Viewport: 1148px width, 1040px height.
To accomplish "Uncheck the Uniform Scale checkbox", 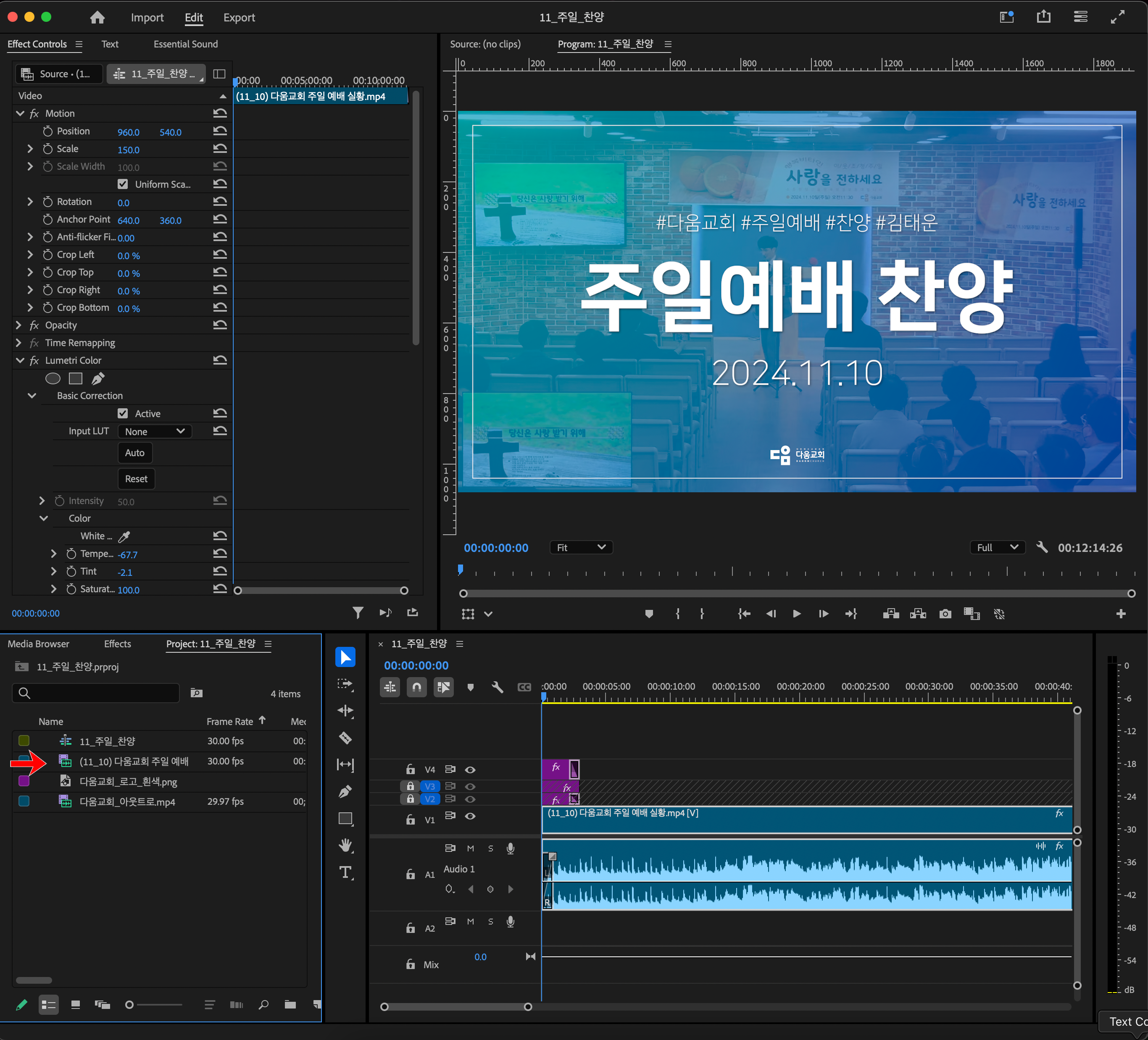I will [122, 184].
